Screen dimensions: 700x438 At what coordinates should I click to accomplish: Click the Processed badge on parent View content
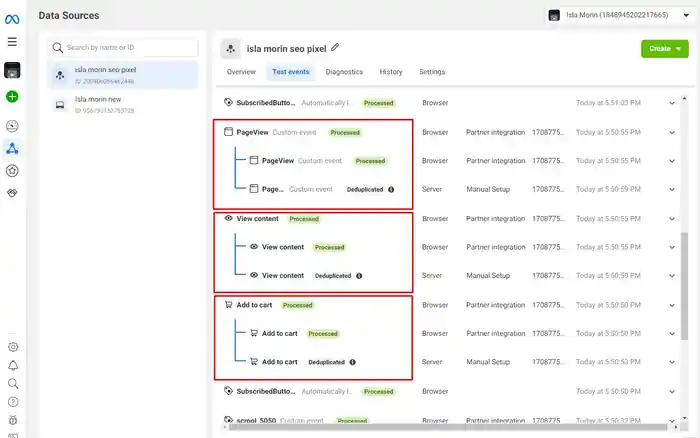pyautogui.click(x=304, y=219)
